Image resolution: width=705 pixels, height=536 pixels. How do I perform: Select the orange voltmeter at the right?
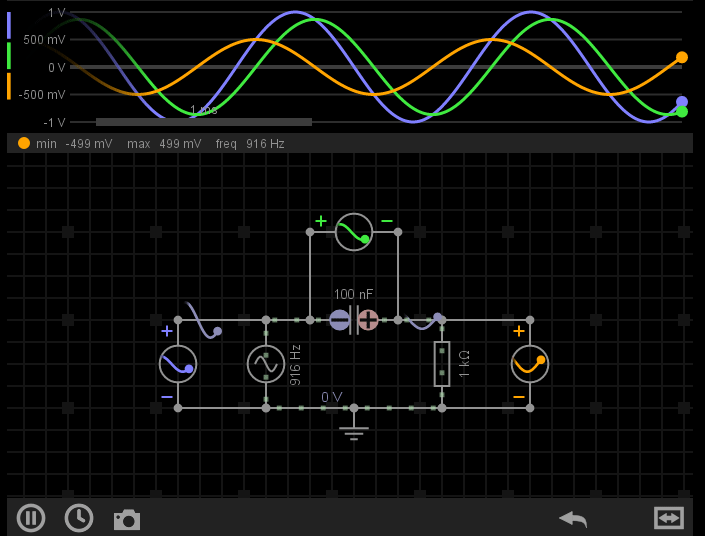coord(530,364)
